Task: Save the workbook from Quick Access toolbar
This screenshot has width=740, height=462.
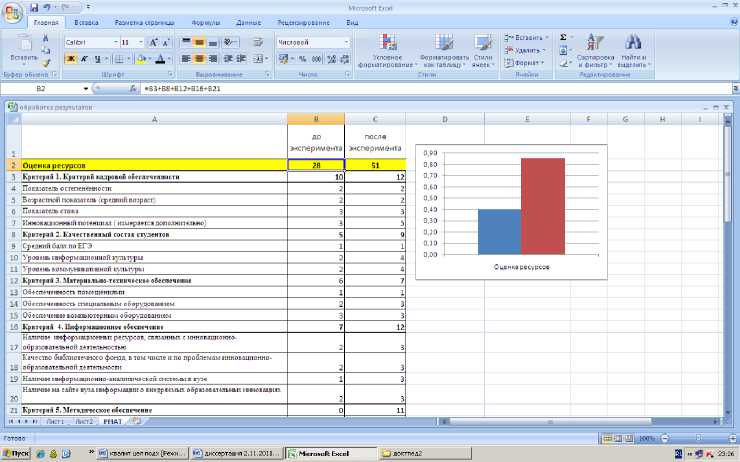Action: point(34,6)
